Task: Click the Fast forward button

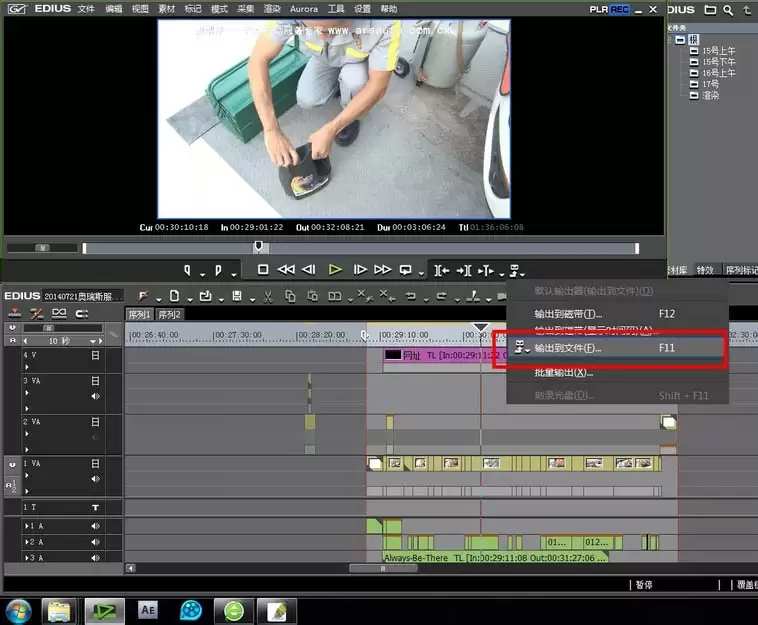Action: (383, 269)
